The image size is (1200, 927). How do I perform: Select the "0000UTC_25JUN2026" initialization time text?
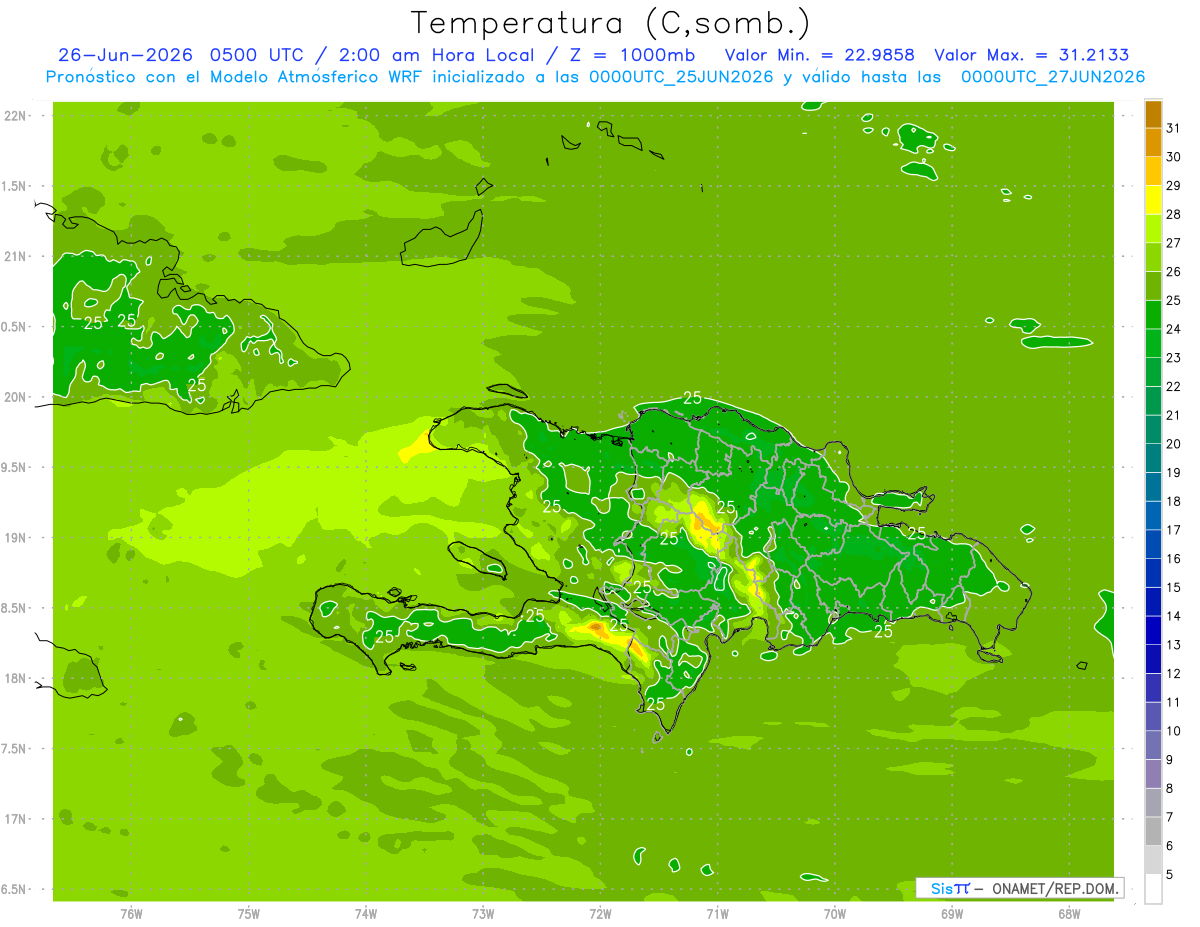(x=681, y=77)
